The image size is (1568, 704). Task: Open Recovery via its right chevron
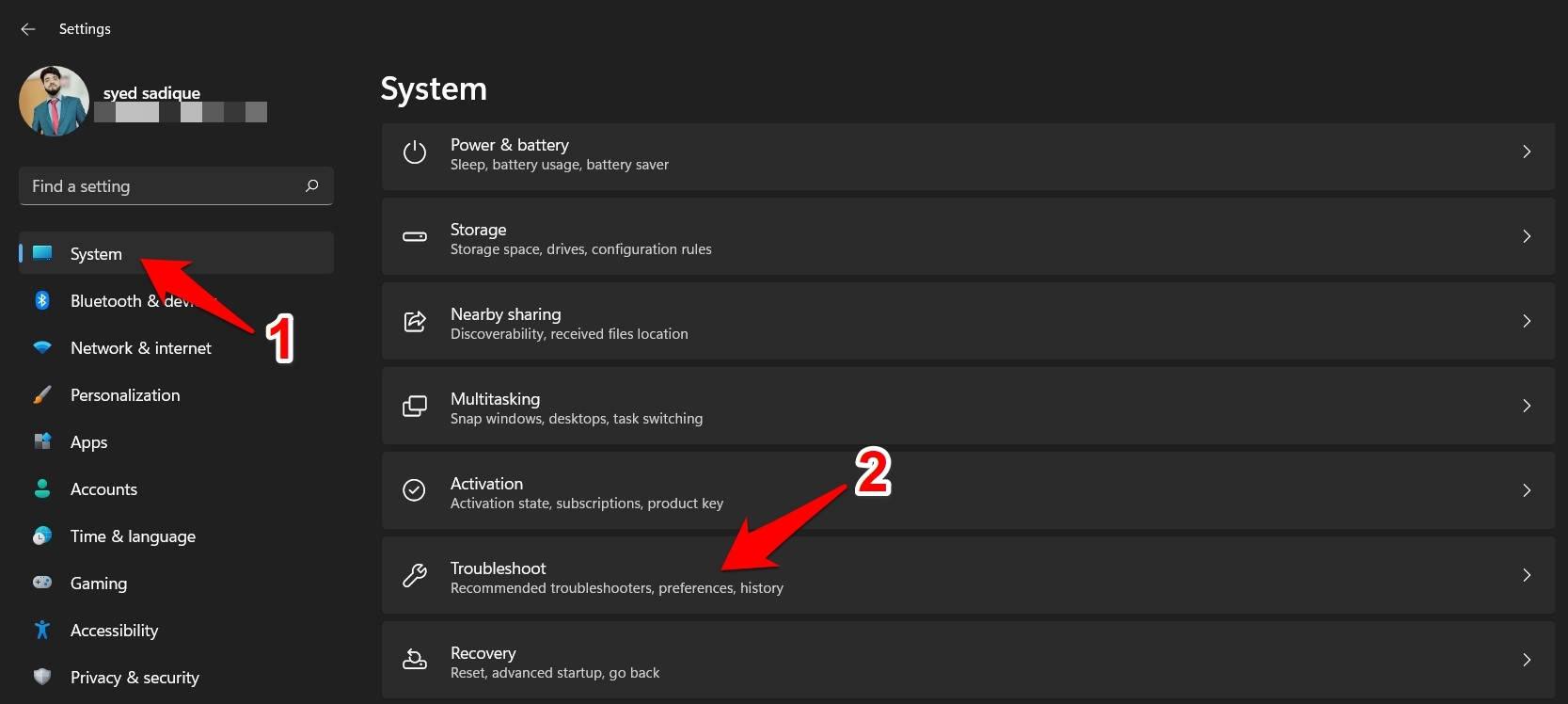click(1527, 660)
